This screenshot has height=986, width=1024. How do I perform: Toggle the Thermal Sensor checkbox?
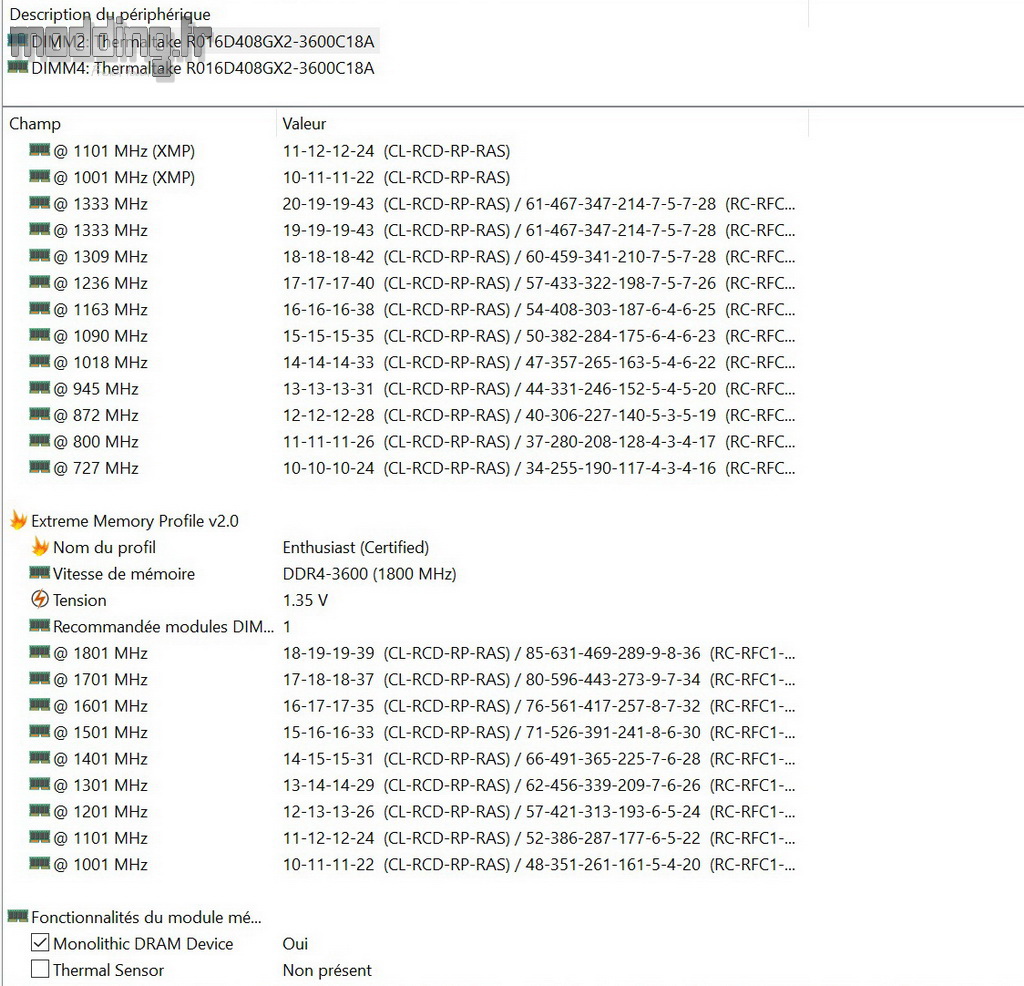tap(40, 969)
